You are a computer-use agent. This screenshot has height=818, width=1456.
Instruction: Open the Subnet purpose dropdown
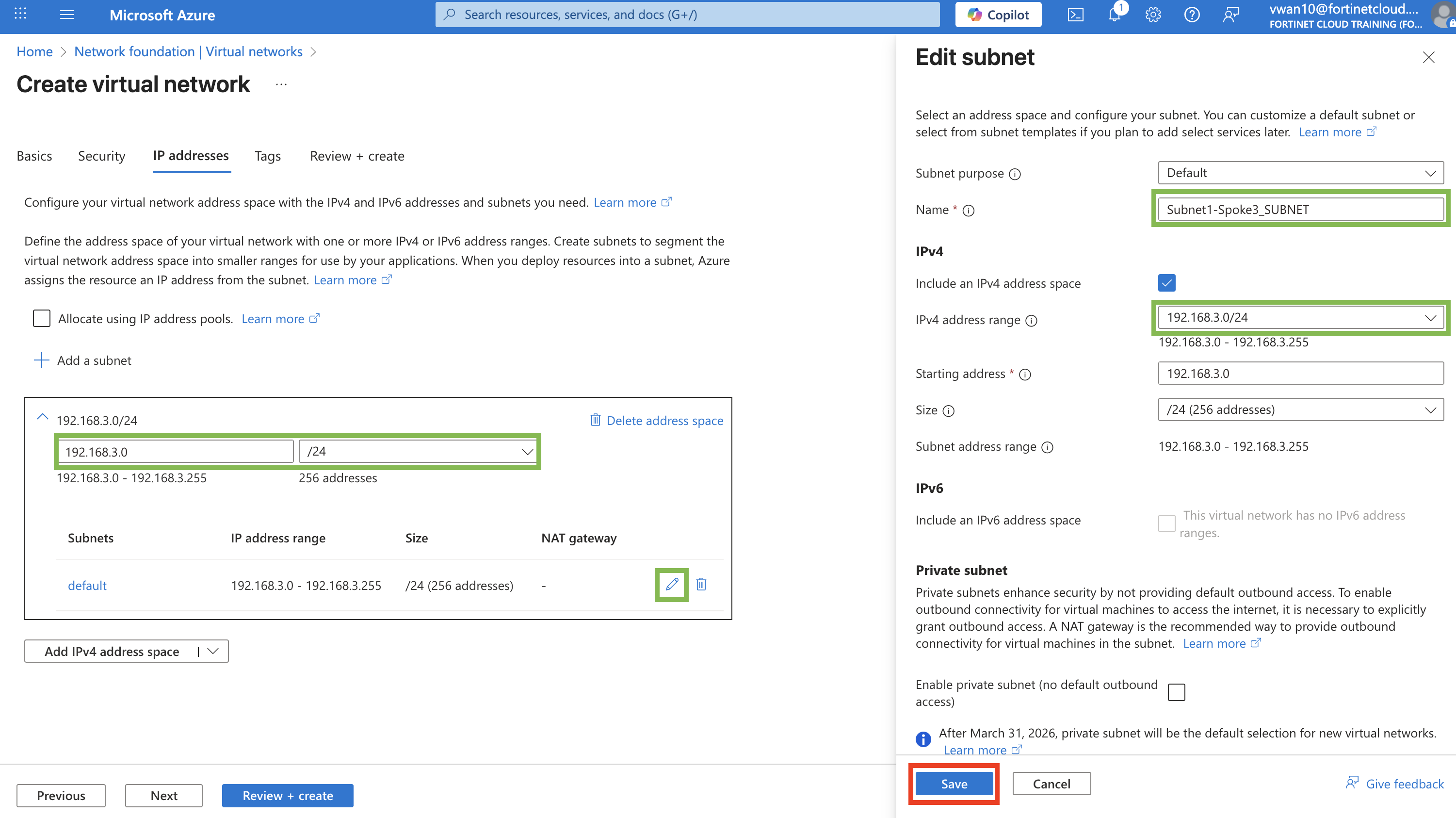click(x=1300, y=173)
